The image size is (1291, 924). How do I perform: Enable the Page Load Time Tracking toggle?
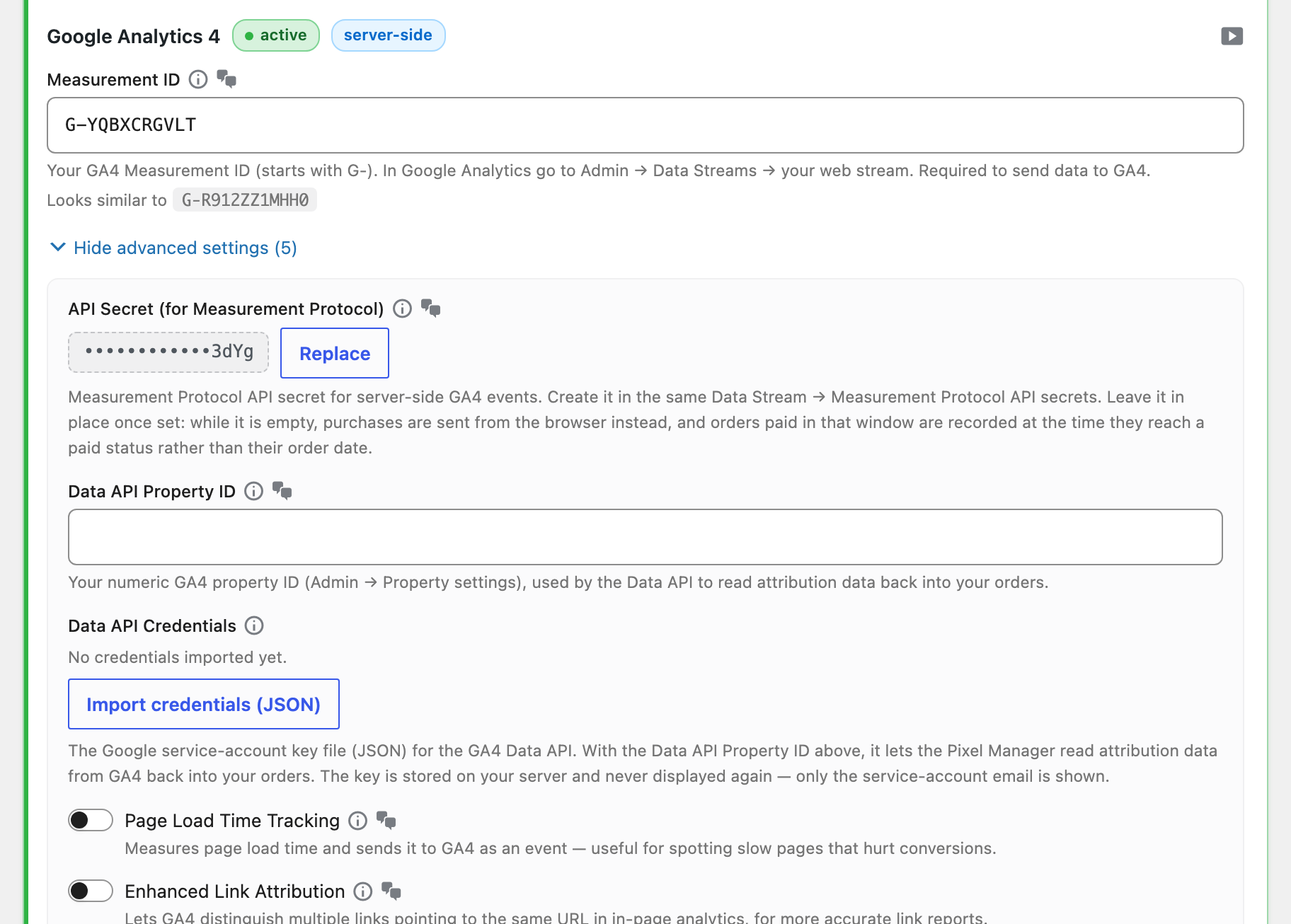click(x=91, y=820)
